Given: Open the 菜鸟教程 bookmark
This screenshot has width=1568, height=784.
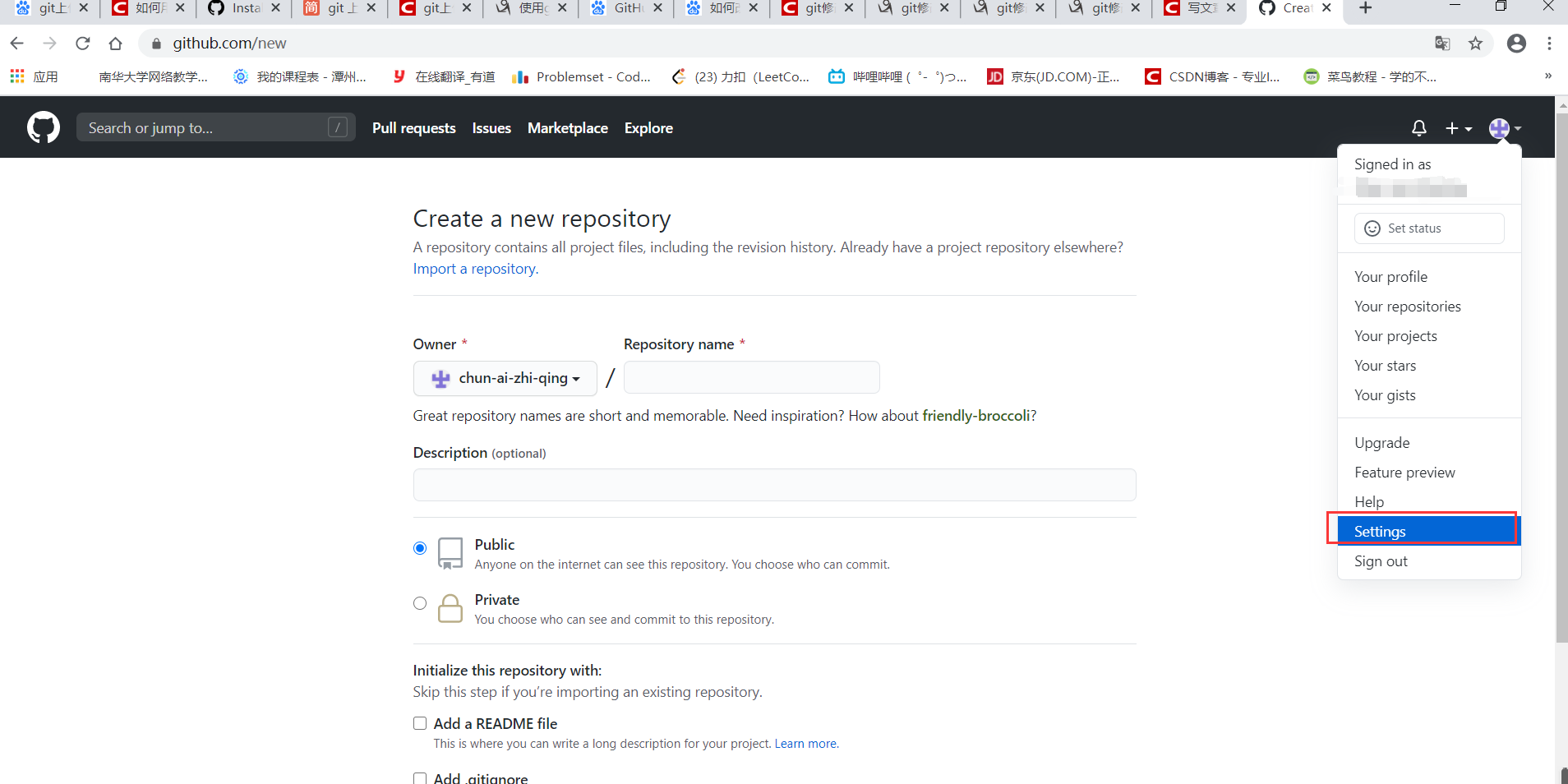Looking at the screenshot, I should (x=1370, y=76).
